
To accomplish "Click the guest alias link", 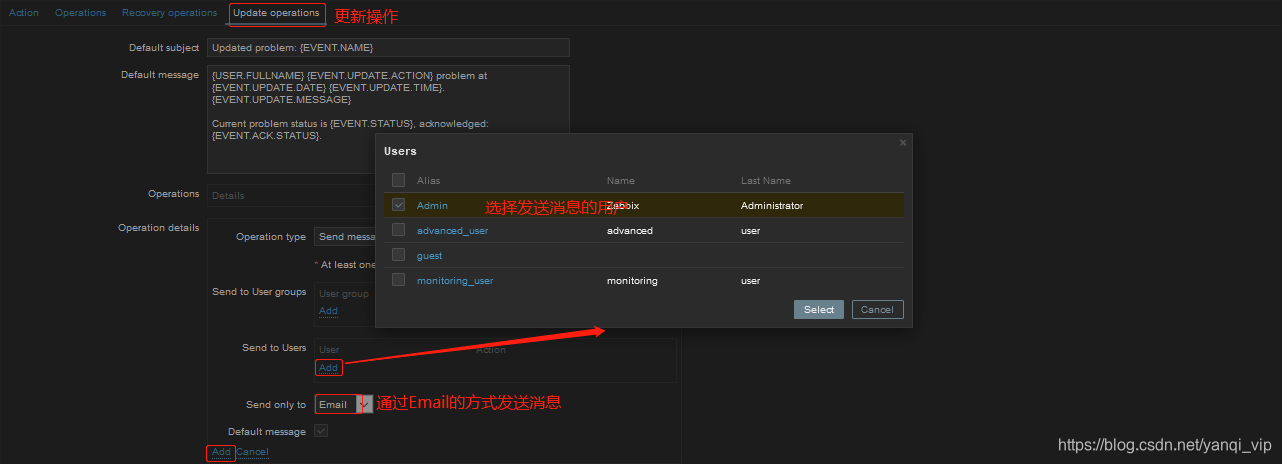I will (429, 256).
